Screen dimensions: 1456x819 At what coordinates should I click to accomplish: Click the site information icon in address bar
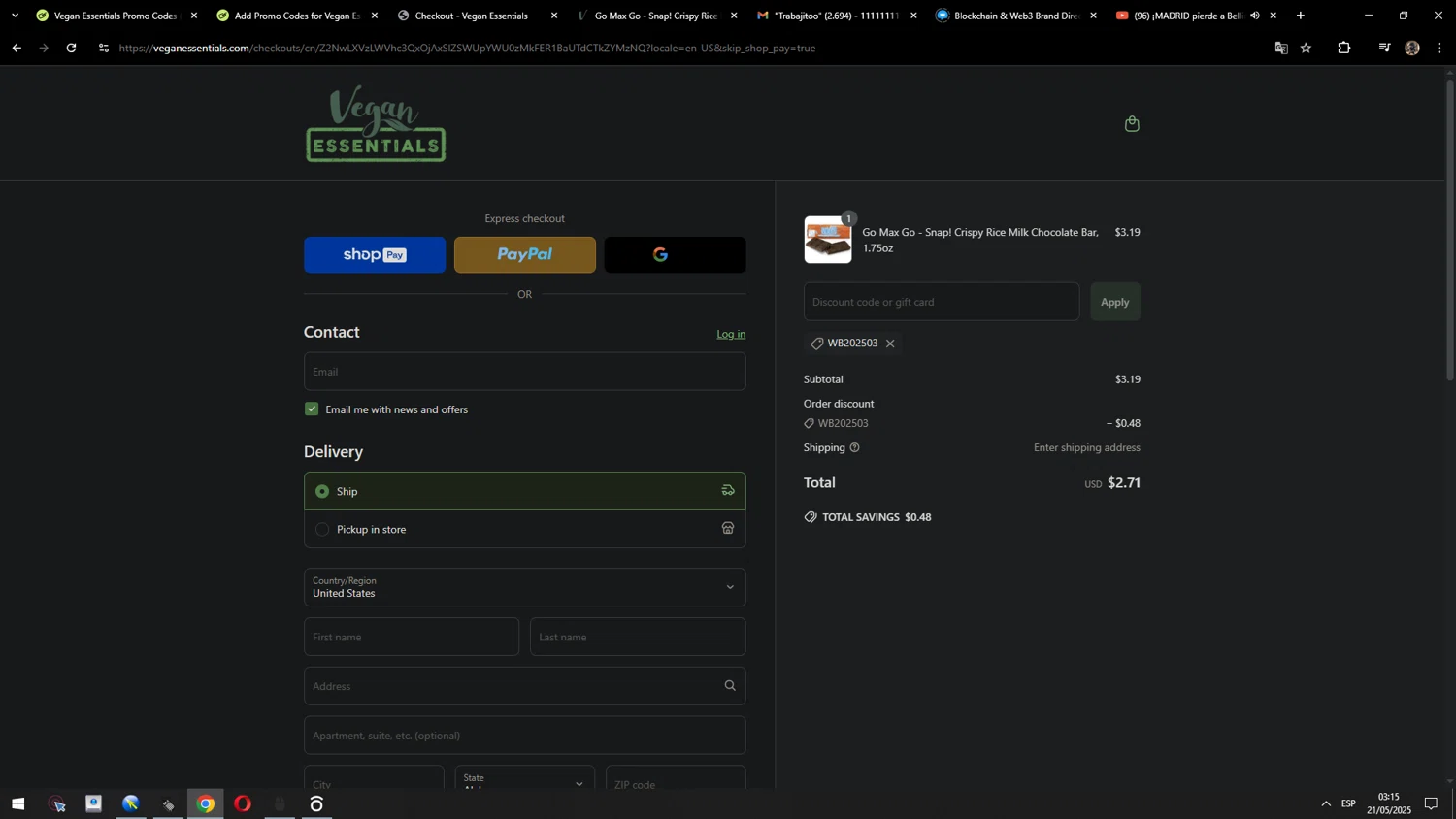(x=104, y=48)
